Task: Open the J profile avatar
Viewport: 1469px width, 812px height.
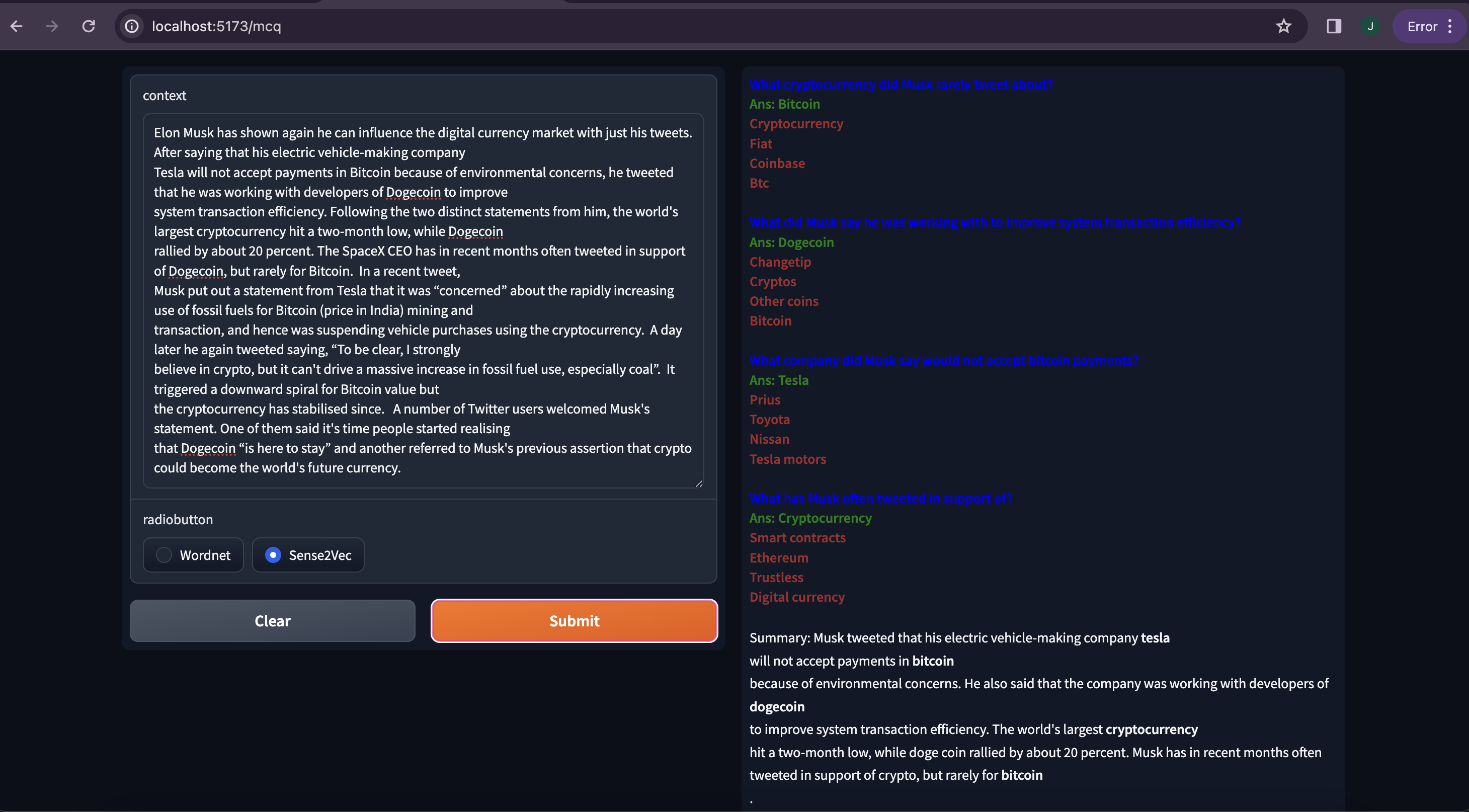Action: [x=1370, y=26]
